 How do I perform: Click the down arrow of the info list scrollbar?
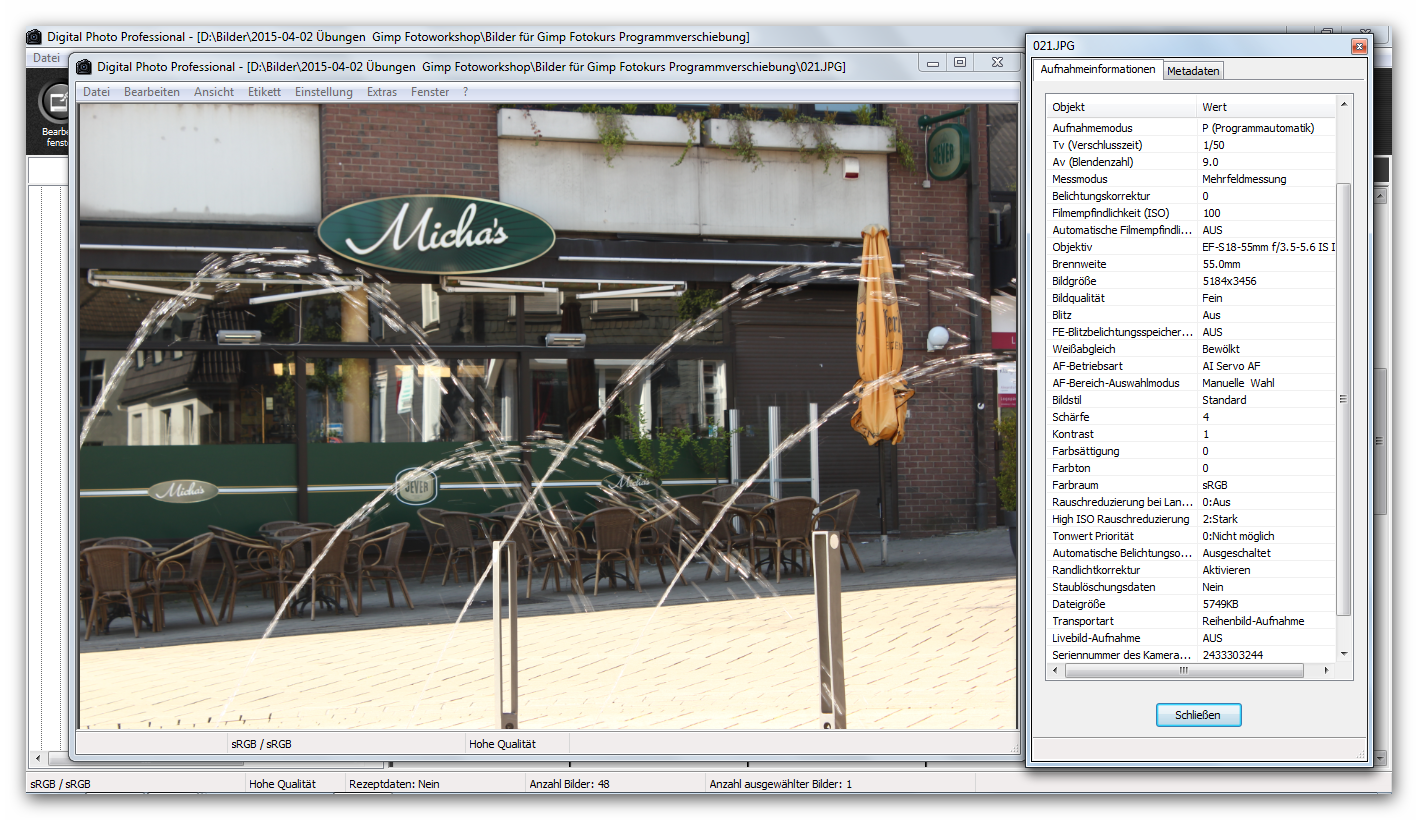(1343, 654)
